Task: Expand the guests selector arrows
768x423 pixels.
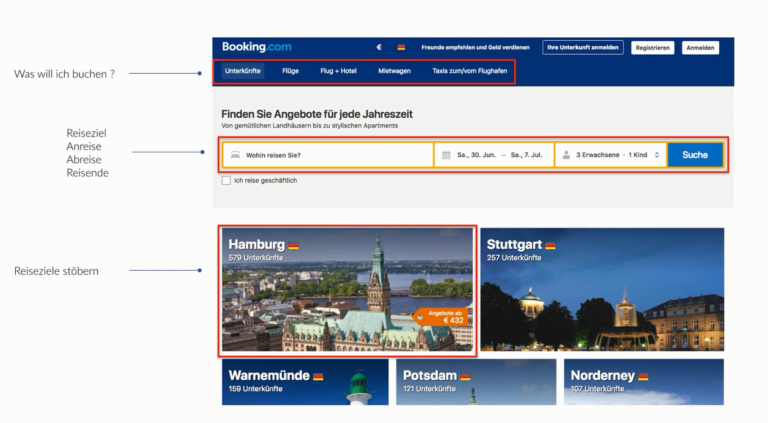Action: tap(657, 155)
